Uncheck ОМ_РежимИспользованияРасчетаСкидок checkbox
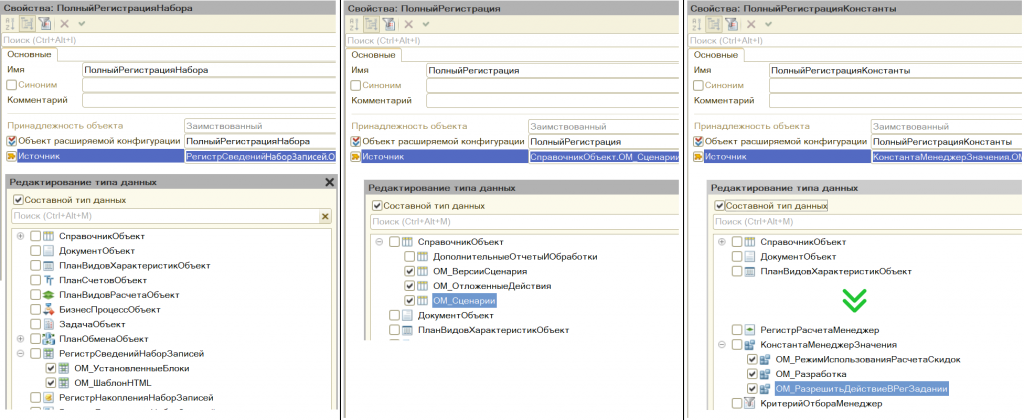This screenshot has width=1024, height=420. (x=752, y=359)
